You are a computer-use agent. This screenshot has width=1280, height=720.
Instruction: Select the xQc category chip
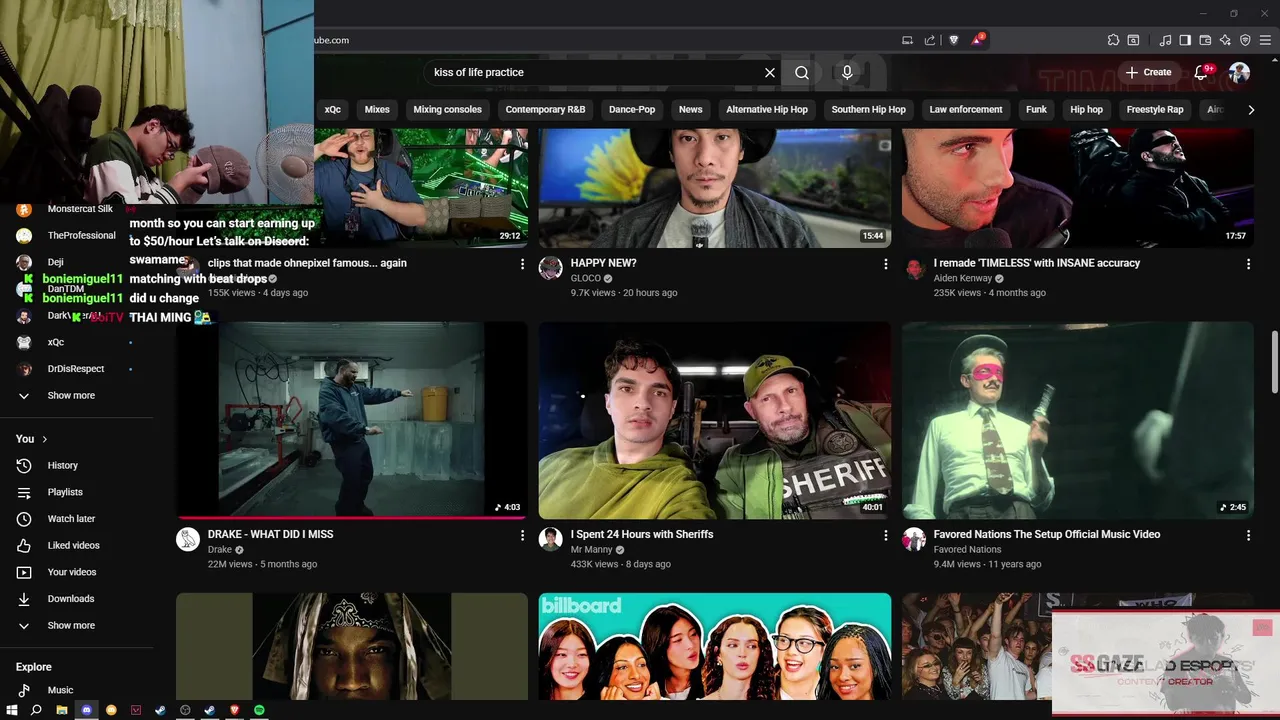[x=333, y=110]
